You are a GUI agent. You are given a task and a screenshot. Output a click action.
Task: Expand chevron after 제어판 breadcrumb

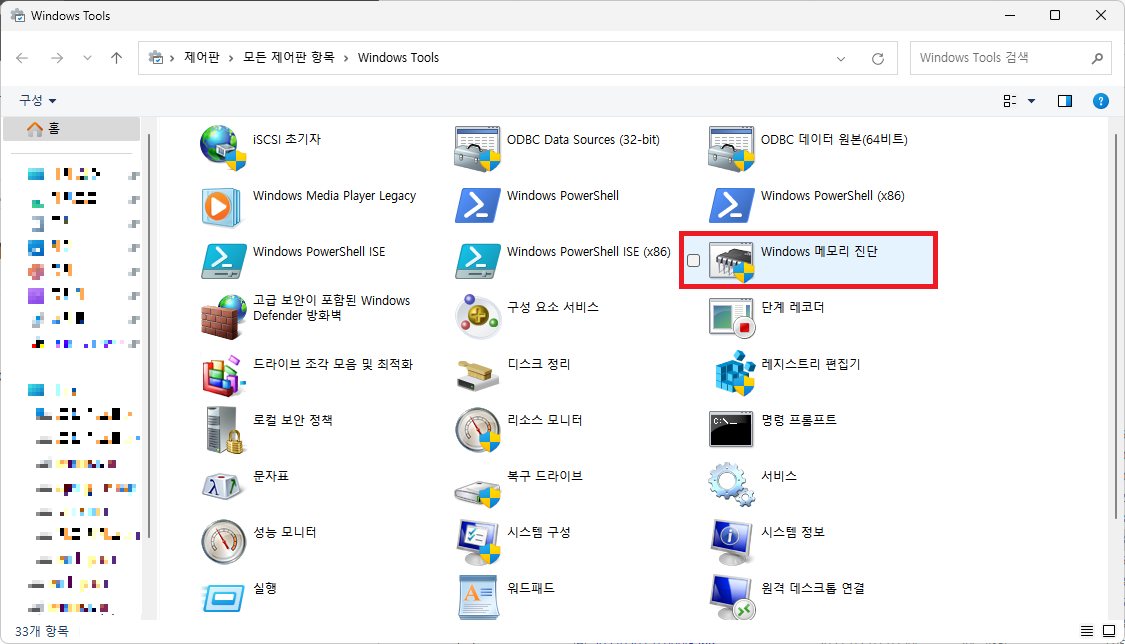[231, 58]
